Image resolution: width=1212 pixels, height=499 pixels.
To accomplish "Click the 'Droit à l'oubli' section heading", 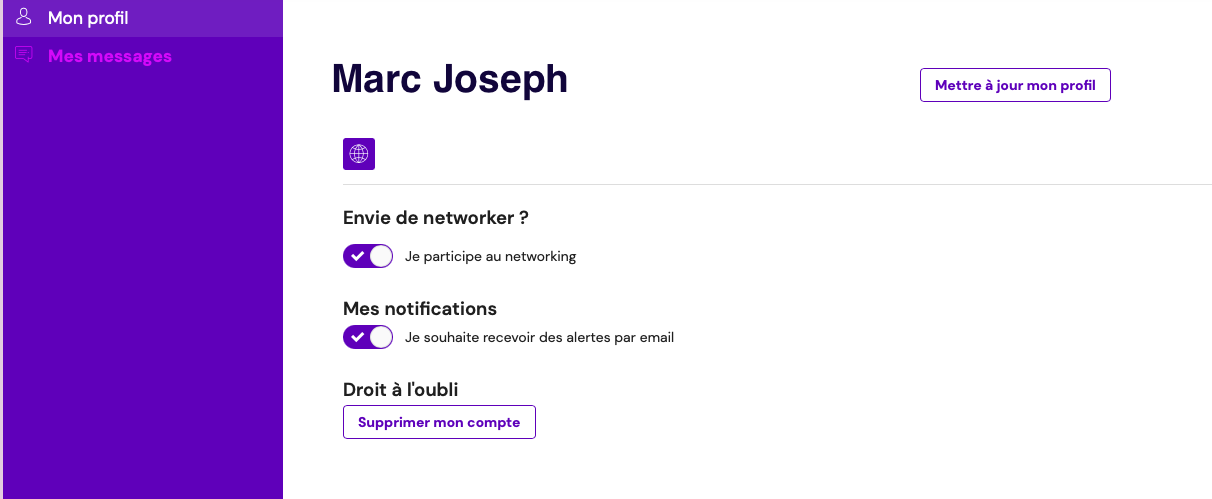I will [400, 389].
